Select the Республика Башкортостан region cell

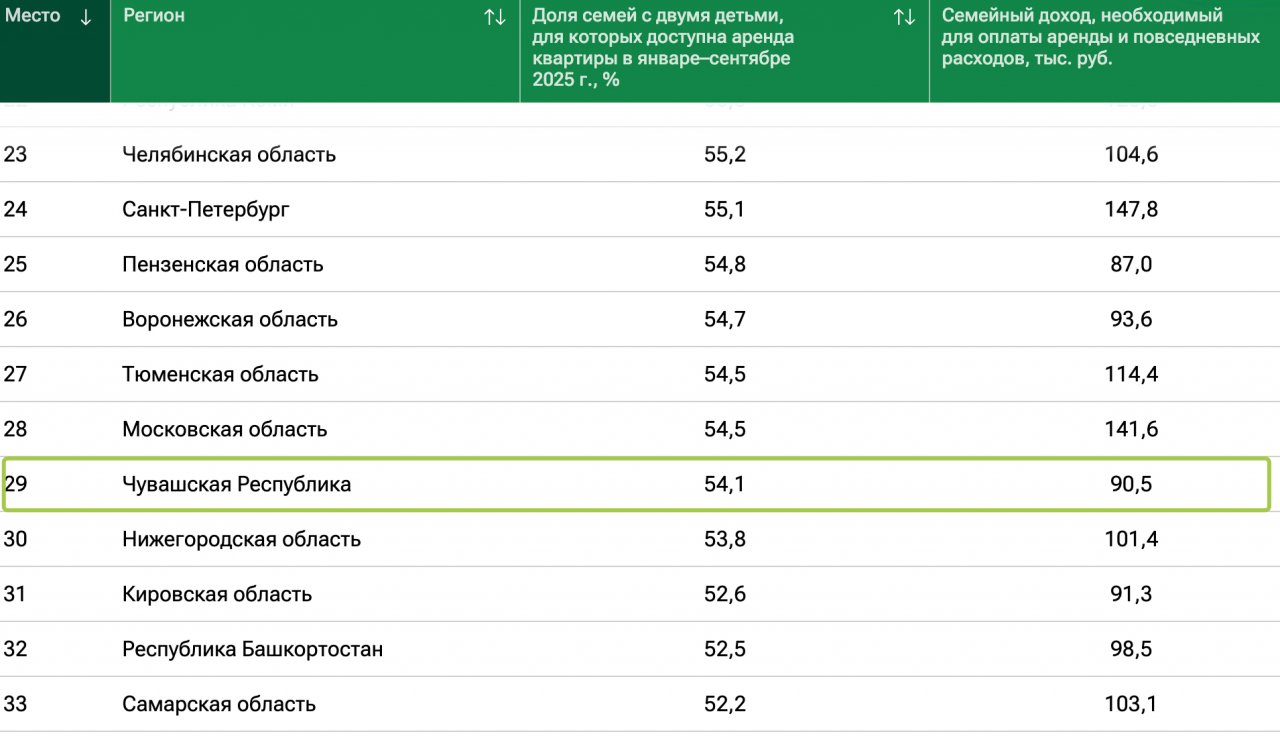pos(252,650)
